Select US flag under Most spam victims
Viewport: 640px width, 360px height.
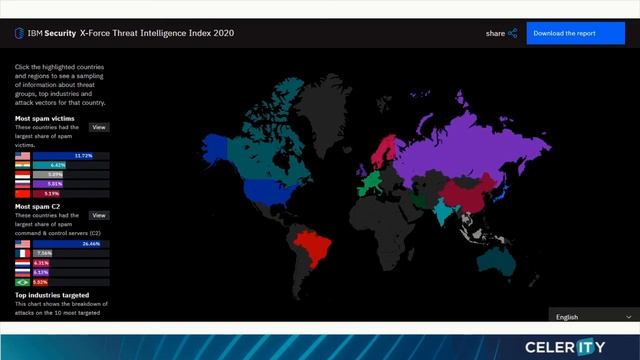[x=22, y=156]
